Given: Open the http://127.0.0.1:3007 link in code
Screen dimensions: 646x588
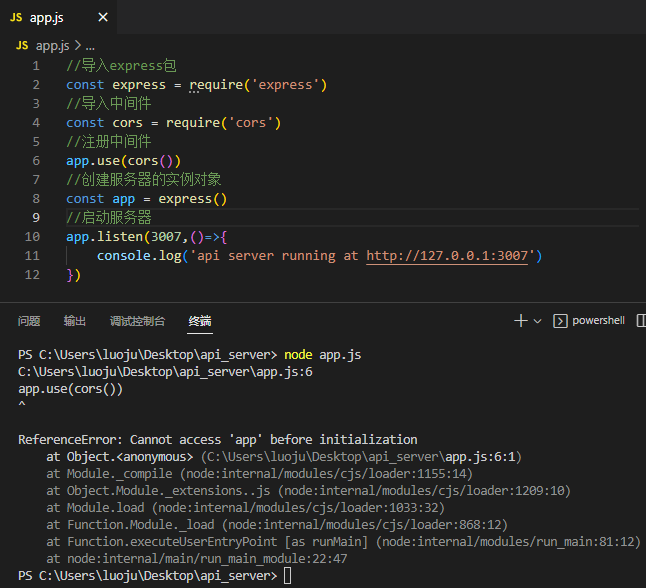Looking at the screenshot, I should 447,256.
